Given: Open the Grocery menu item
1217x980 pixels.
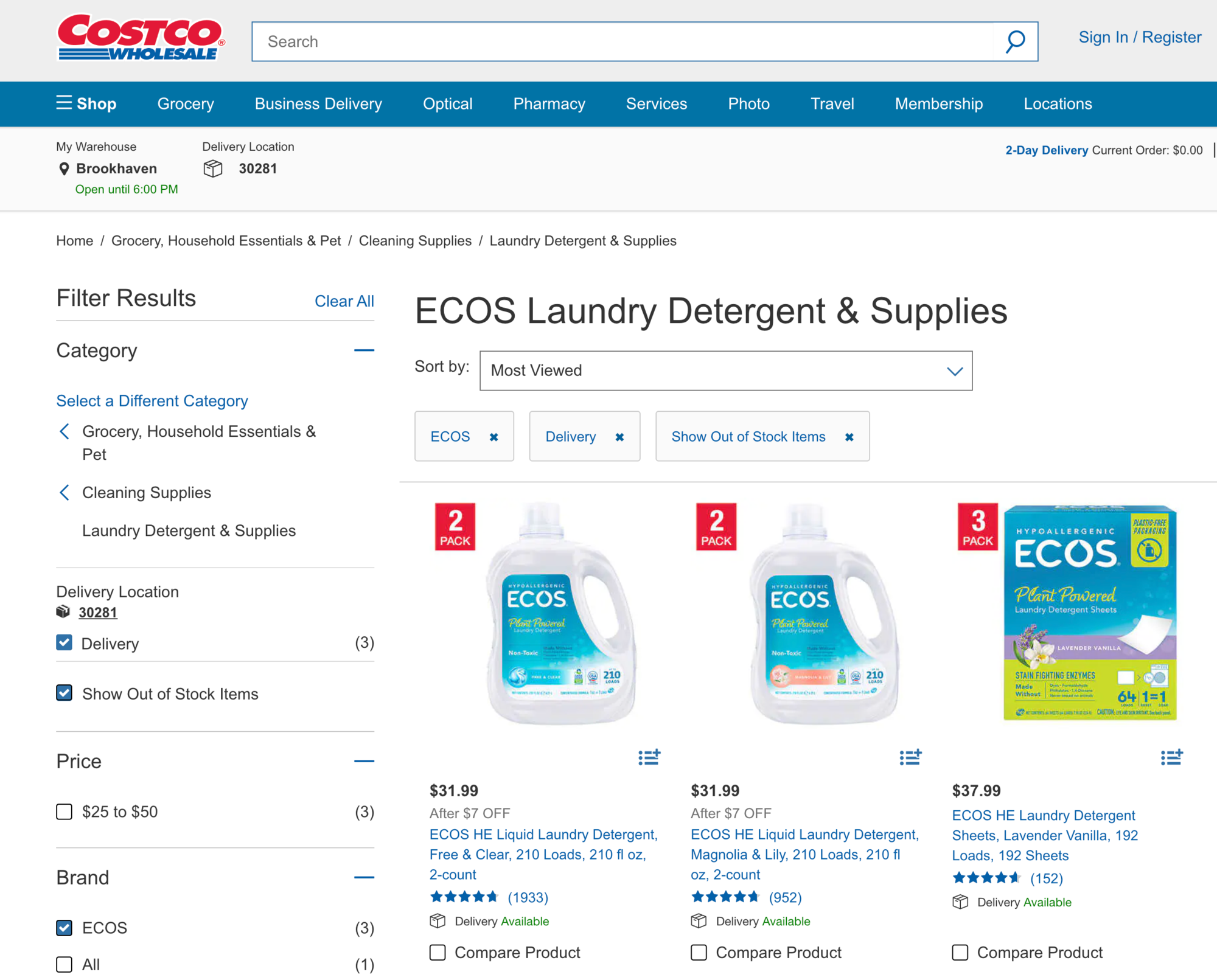Looking at the screenshot, I should (186, 103).
